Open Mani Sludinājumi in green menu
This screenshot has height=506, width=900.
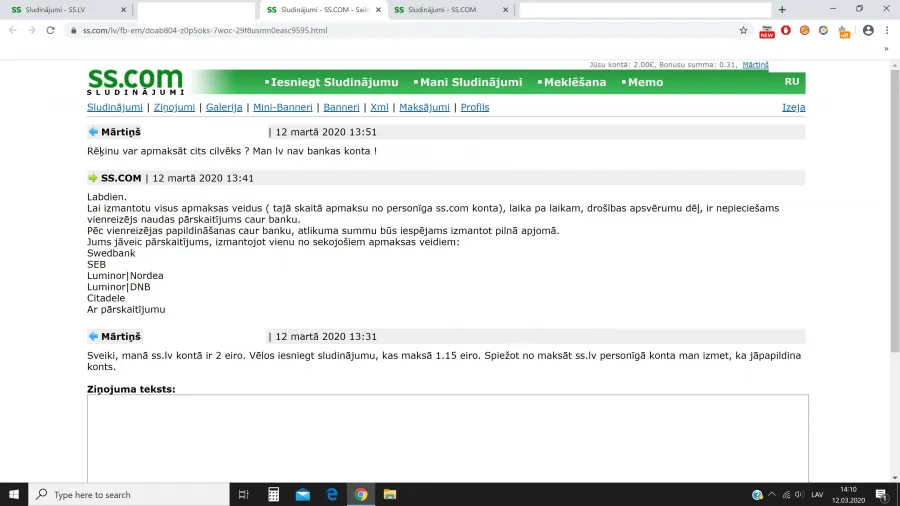tap(471, 82)
